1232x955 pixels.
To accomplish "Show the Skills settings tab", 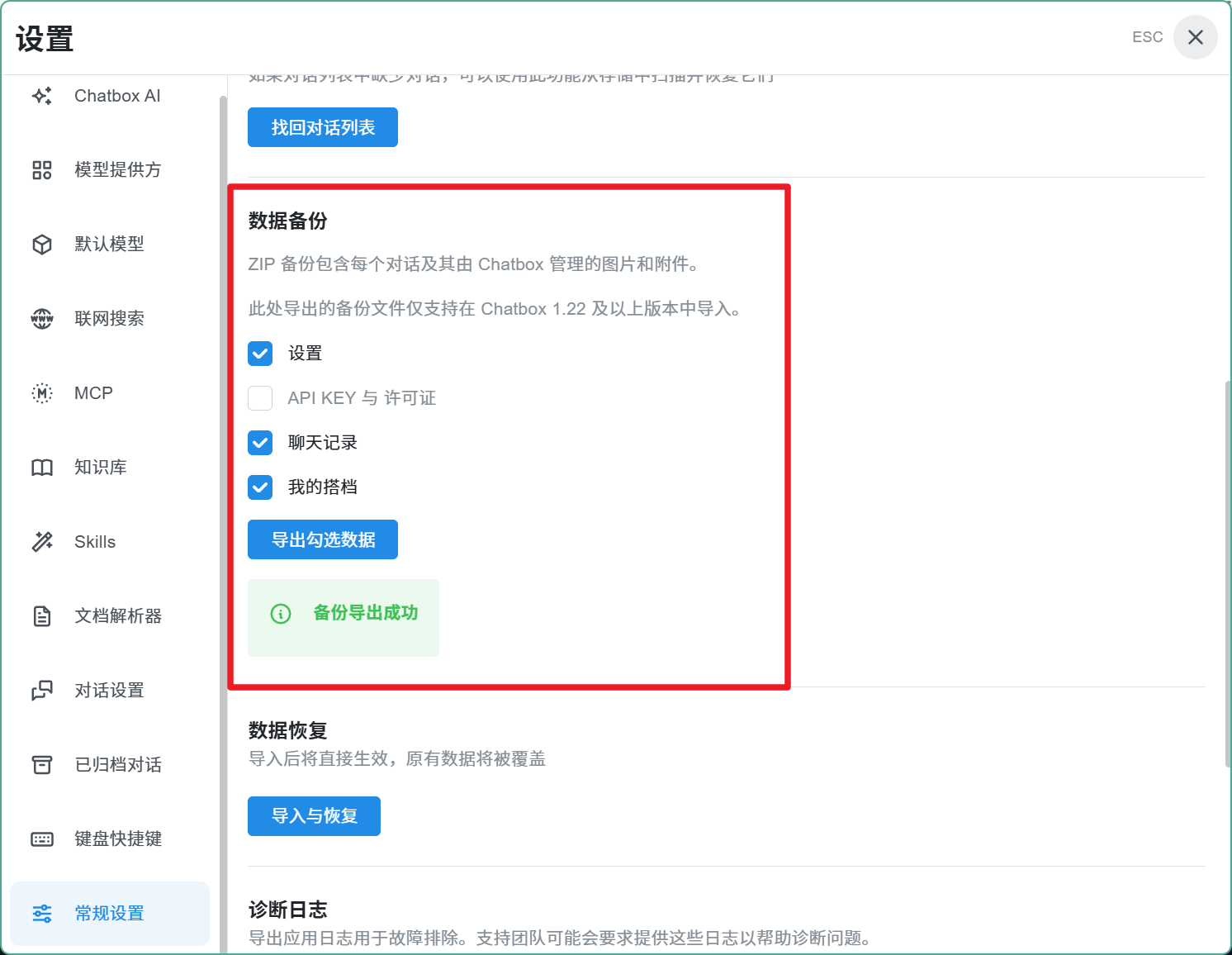I will 110,542.
